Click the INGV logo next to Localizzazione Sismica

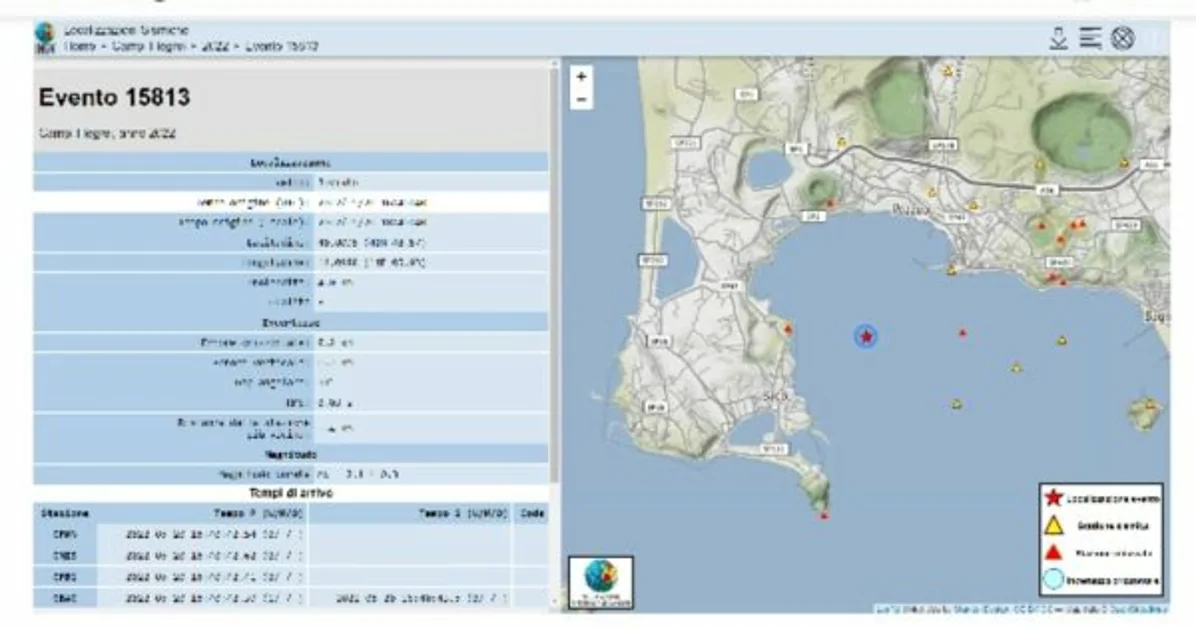pos(44,32)
